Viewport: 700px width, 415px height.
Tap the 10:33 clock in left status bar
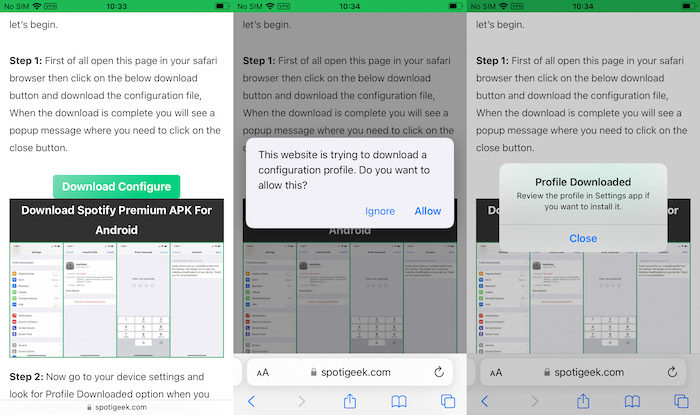(x=117, y=6)
